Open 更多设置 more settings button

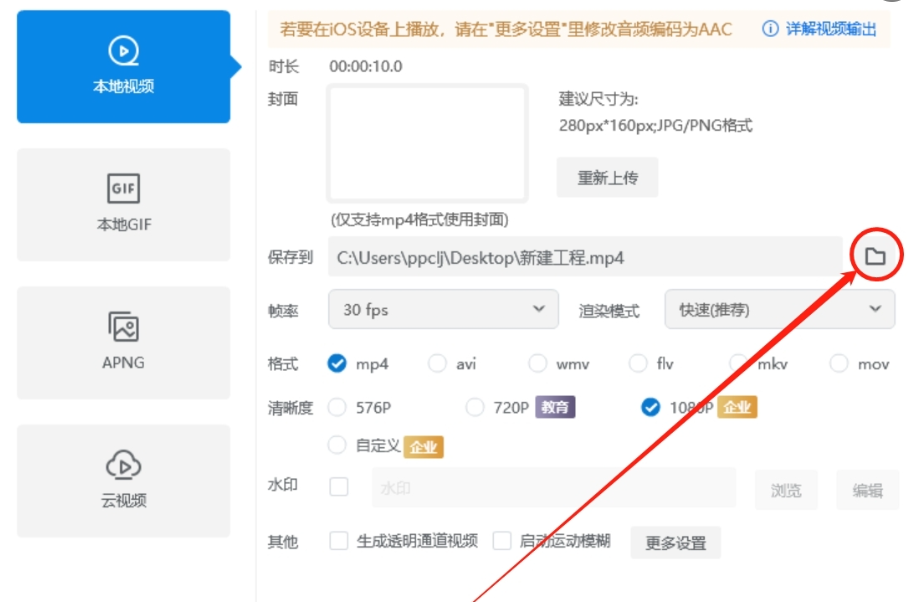tap(675, 543)
